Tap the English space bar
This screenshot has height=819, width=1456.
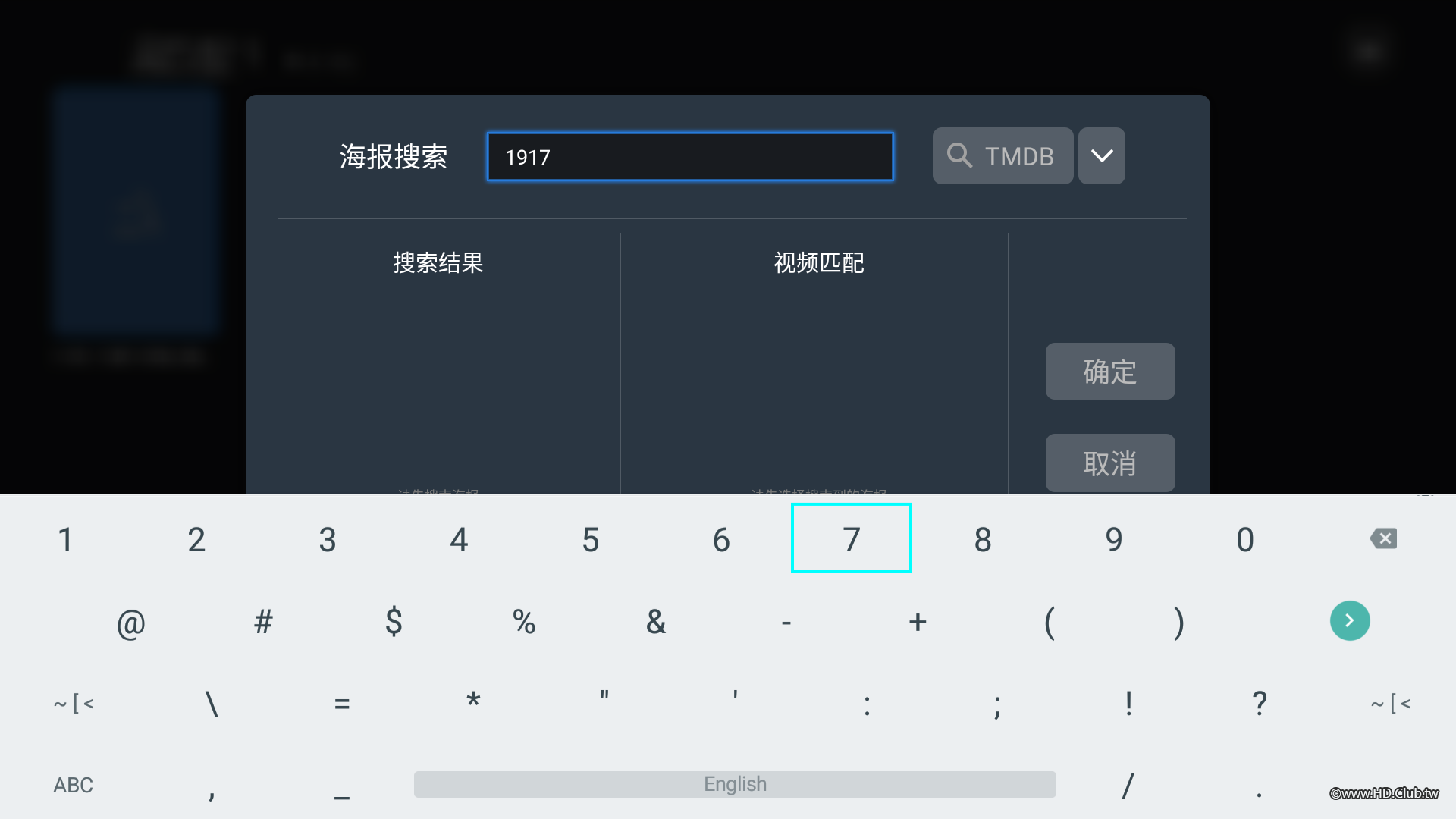(735, 784)
